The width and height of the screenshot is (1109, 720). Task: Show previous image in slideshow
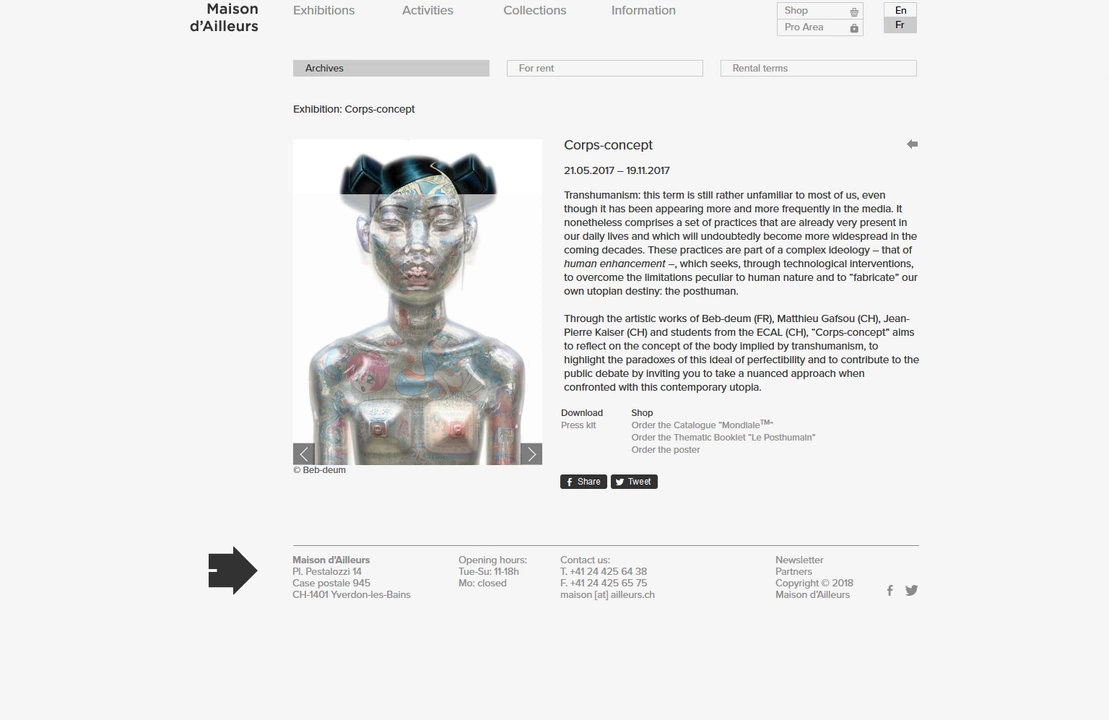pos(304,454)
